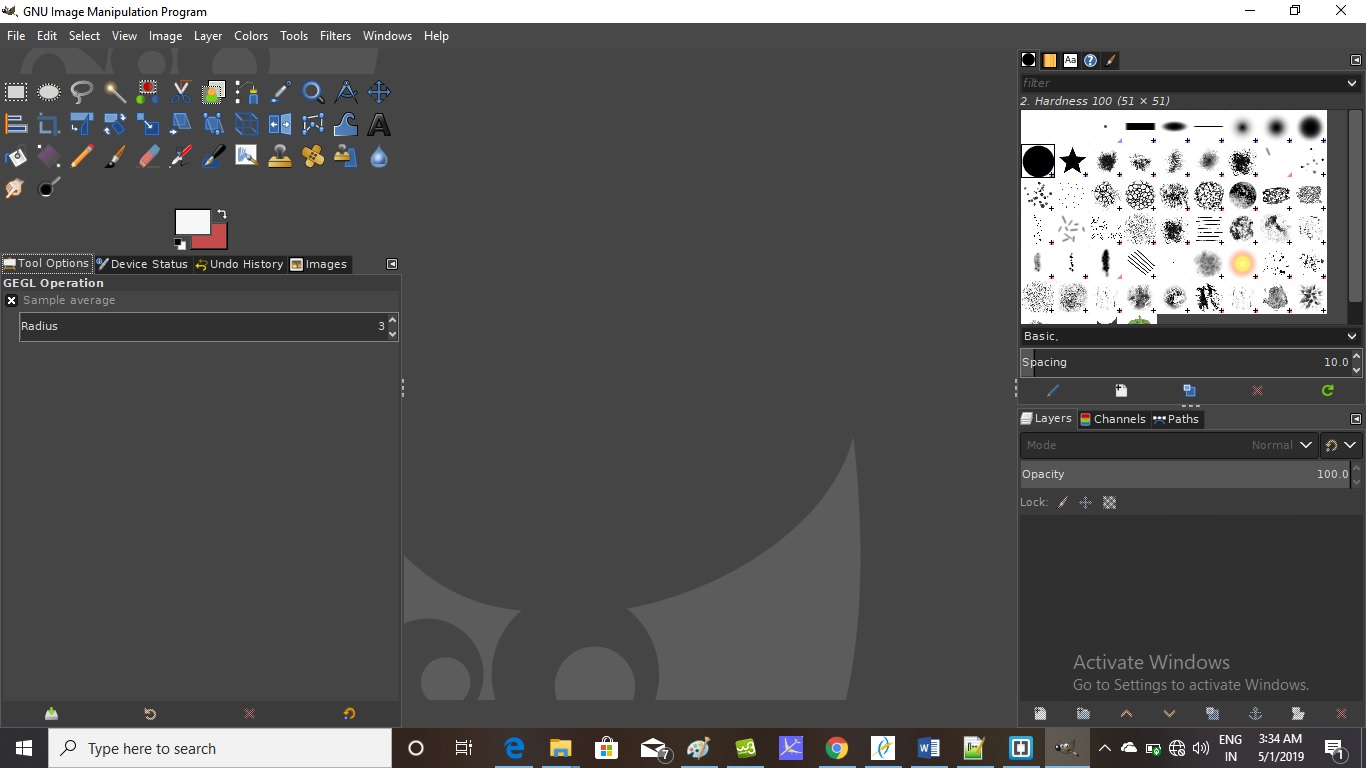Toggle the Sample average checkbox
This screenshot has width=1366, height=768.
11,300
